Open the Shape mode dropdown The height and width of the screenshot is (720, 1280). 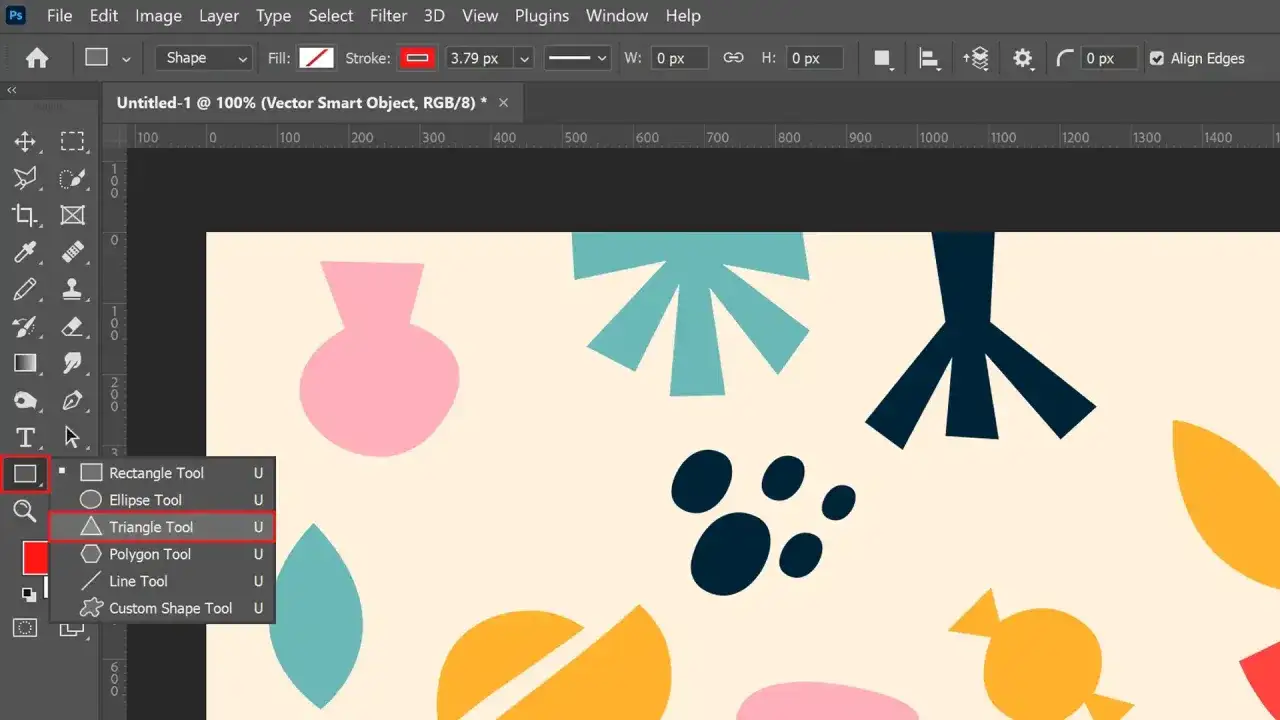pos(204,58)
